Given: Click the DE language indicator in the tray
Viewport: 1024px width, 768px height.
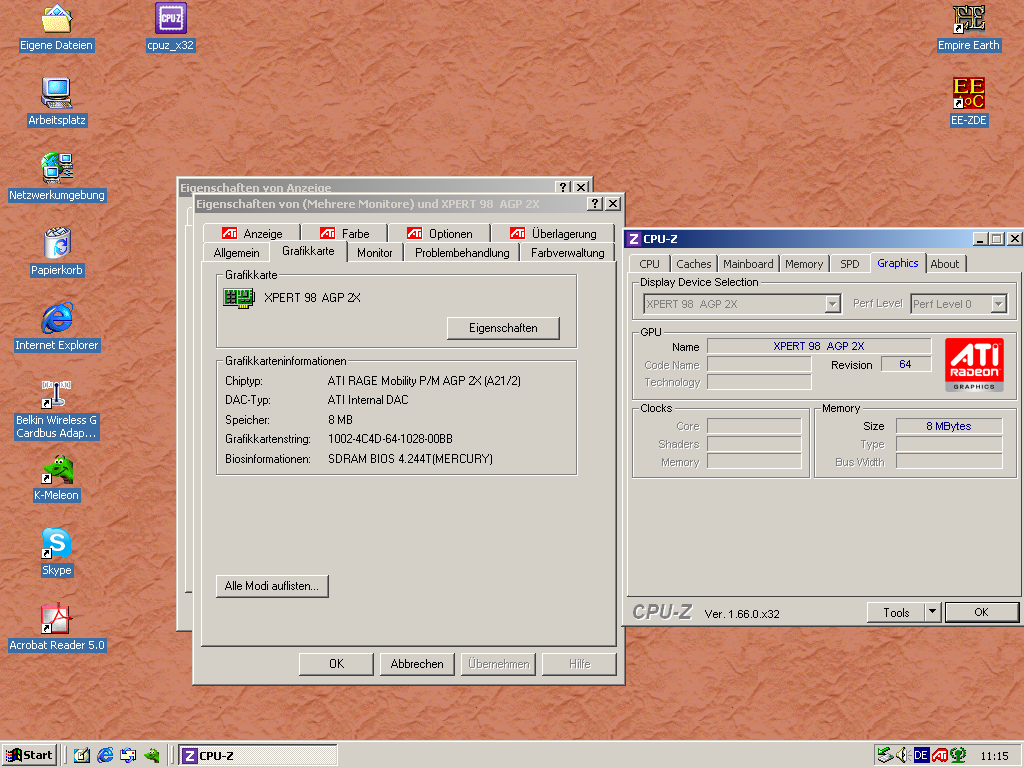Looking at the screenshot, I should point(921,756).
